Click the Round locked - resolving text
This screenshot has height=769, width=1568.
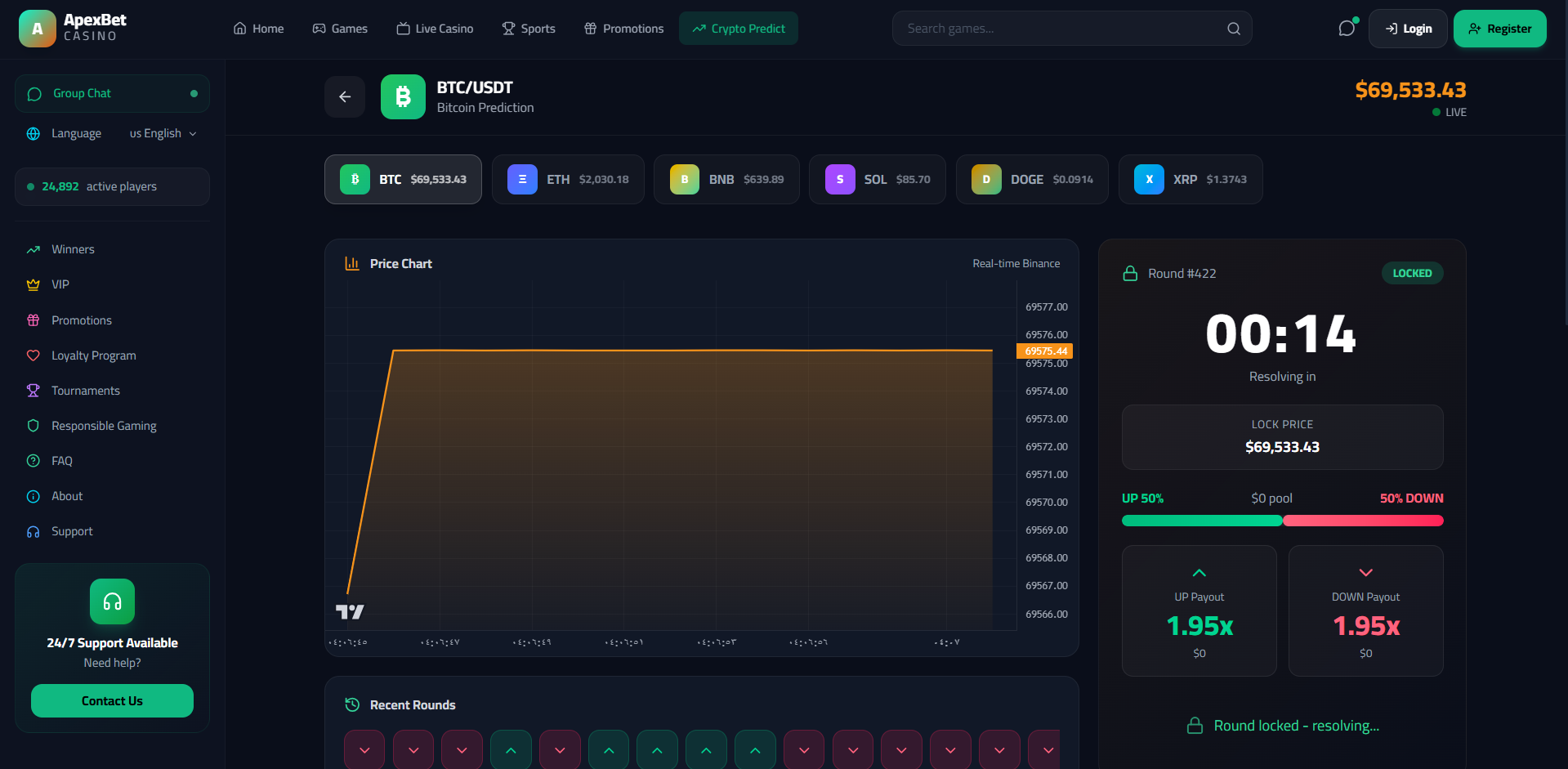pos(1296,726)
